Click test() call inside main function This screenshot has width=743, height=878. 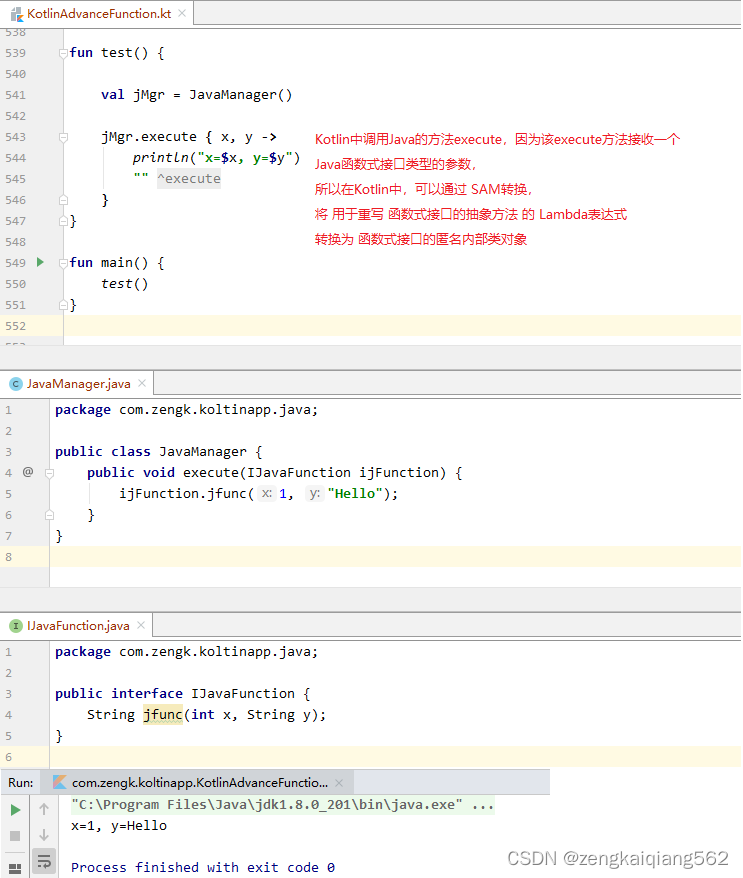tap(124, 284)
